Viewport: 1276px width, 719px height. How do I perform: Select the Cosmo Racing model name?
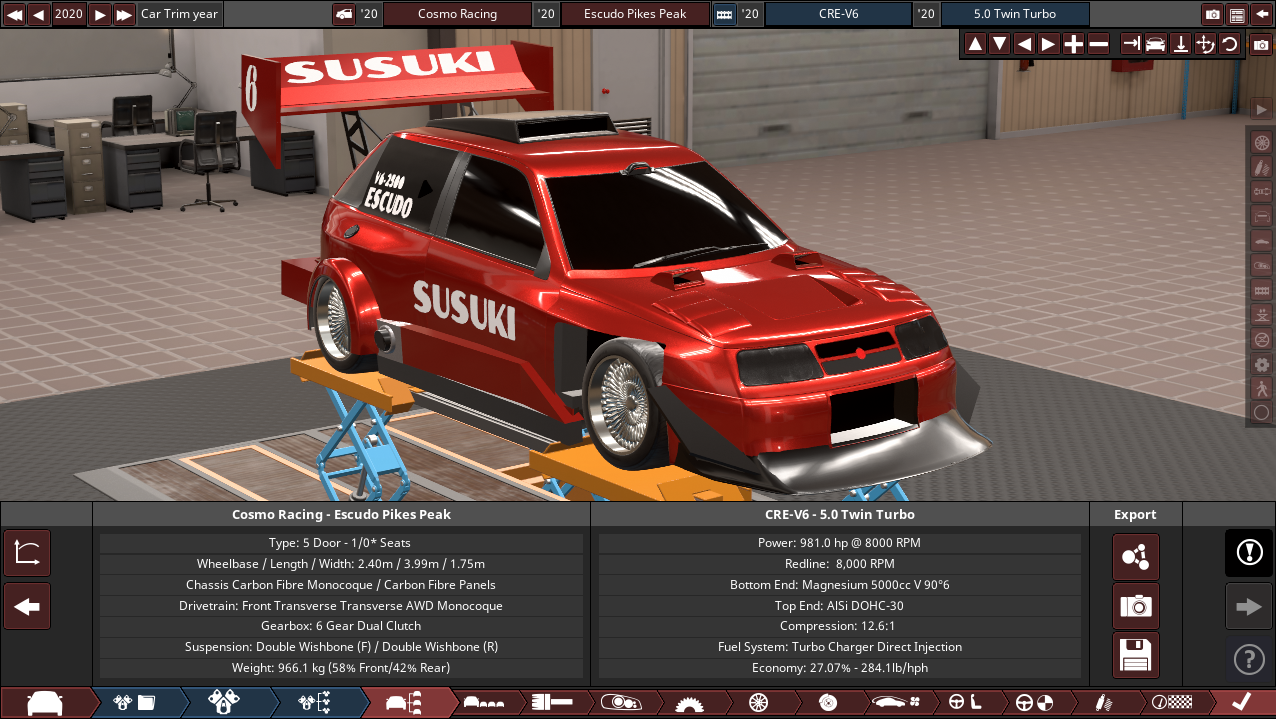click(457, 14)
